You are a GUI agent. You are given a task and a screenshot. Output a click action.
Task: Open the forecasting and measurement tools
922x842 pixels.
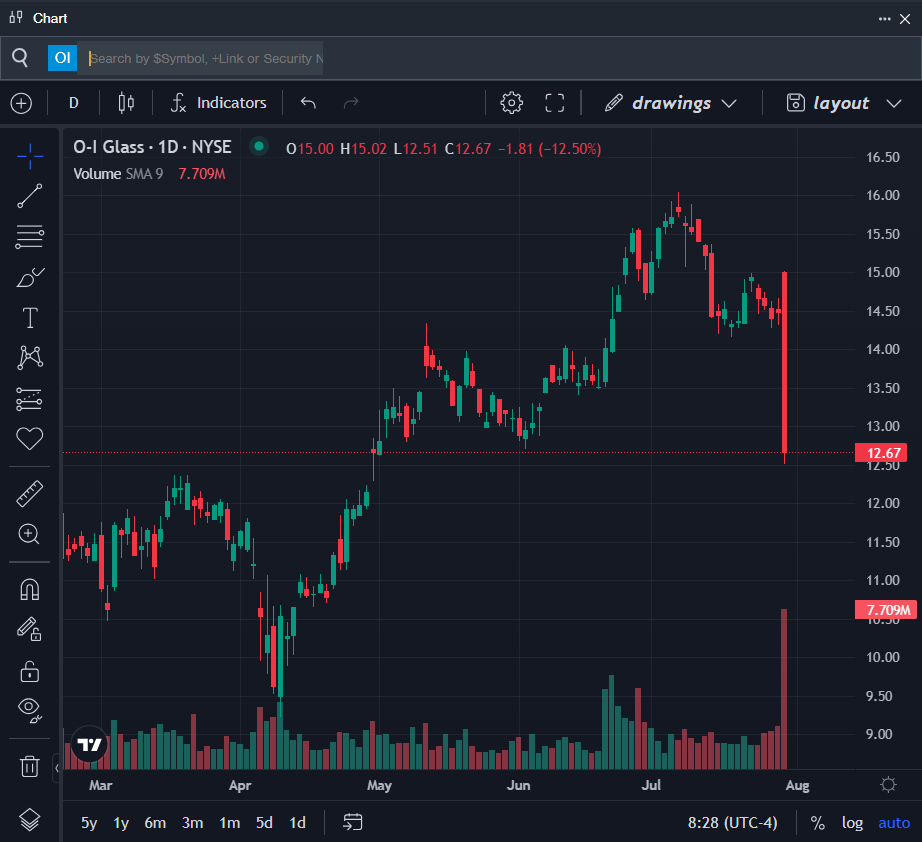click(29, 399)
